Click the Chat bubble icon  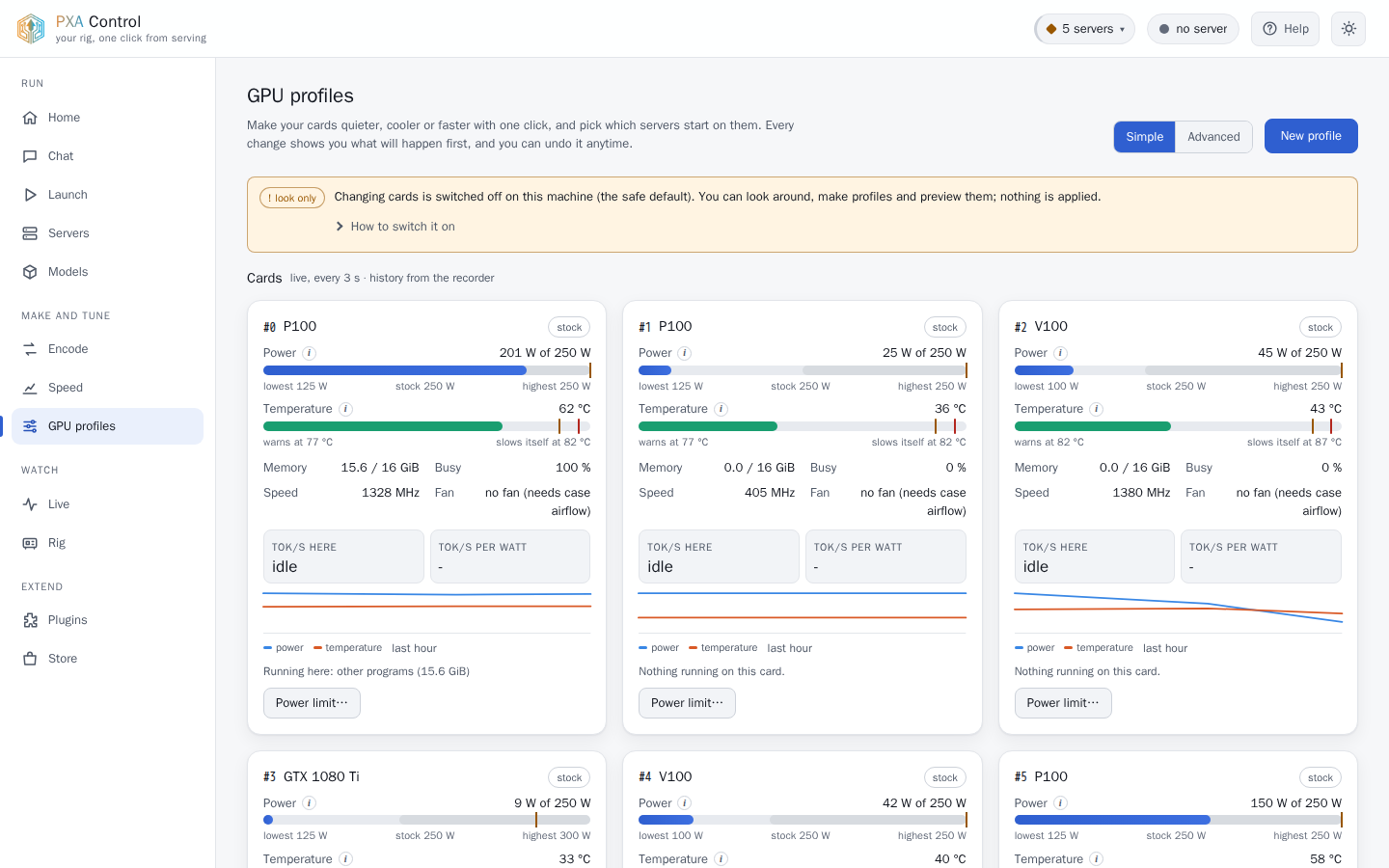click(30, 156)
